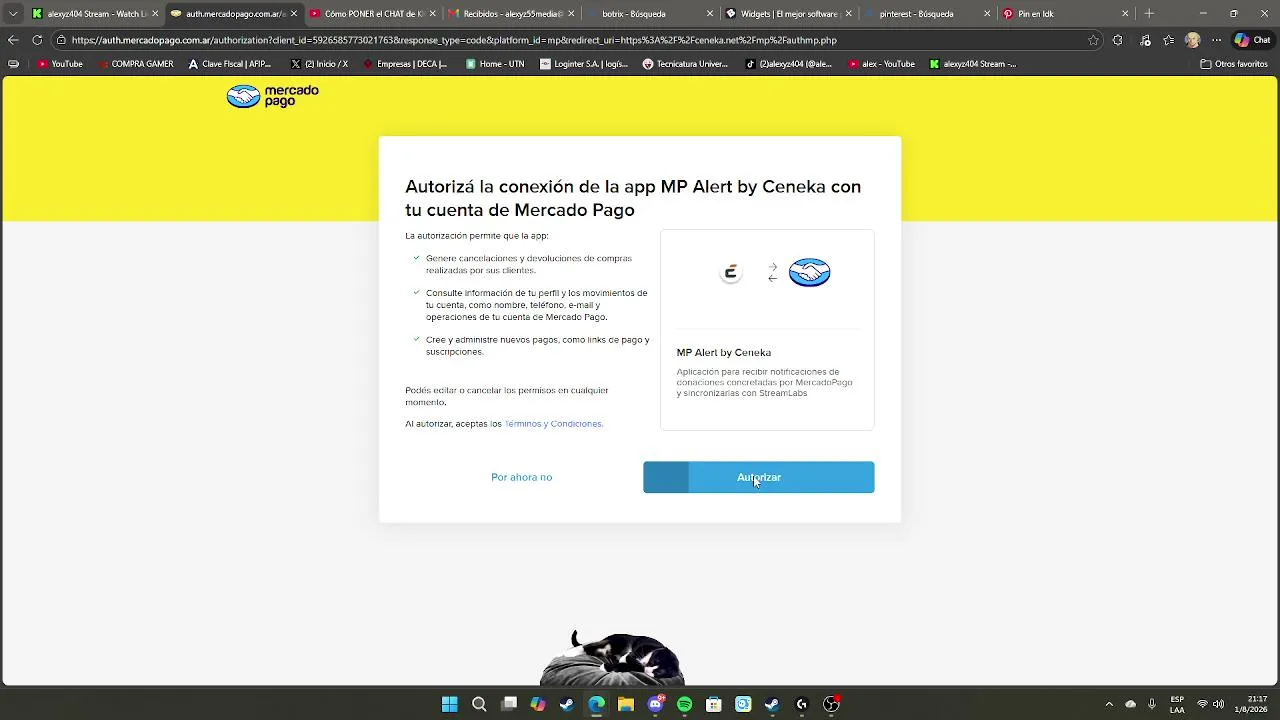
Task: Open File Explorer from the taskbar
Action: pyautogui.click(x=626, y=704)
